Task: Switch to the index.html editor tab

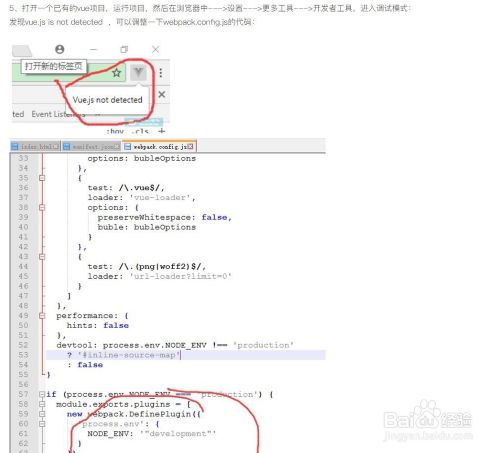Action: click(x=35, y=146)
